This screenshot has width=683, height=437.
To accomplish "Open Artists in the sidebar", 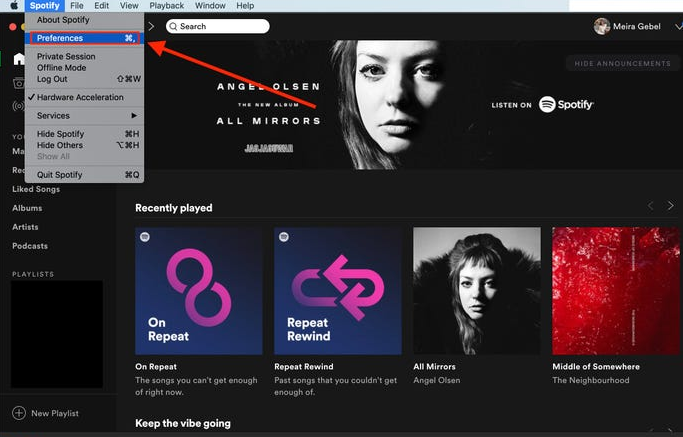I will (x=25, y=227).
